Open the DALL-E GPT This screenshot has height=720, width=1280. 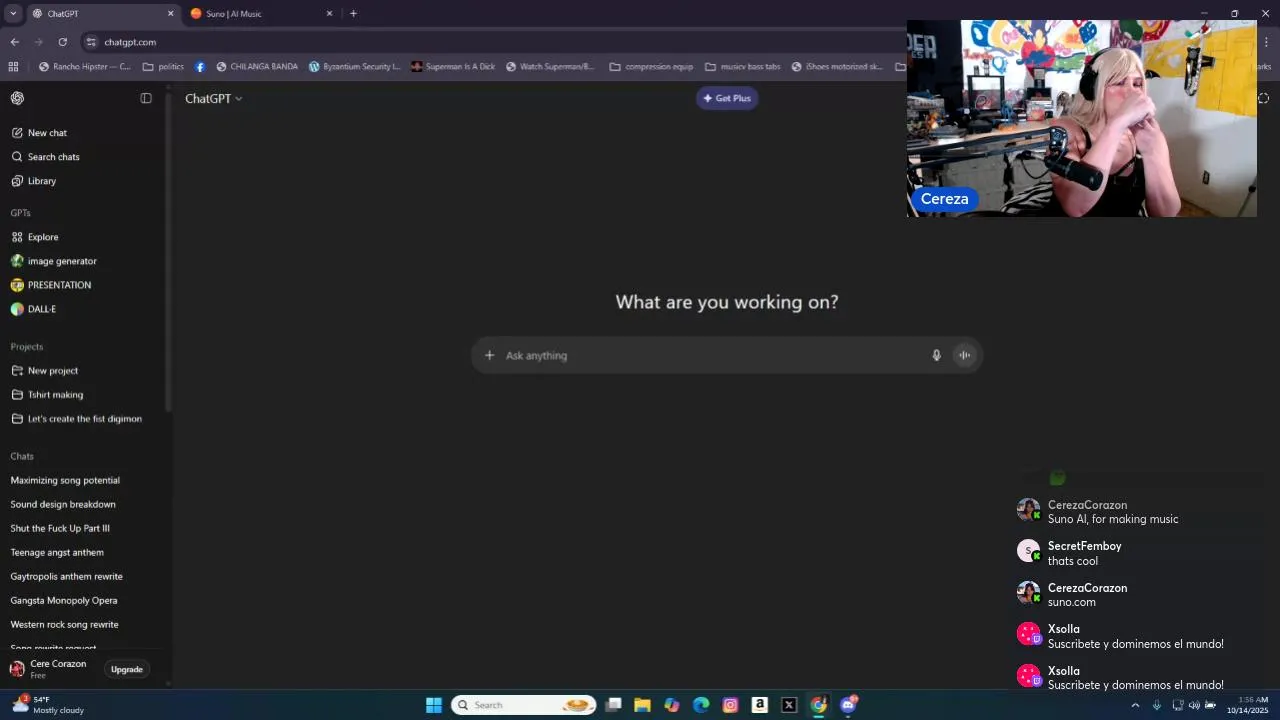click(33, 309)
